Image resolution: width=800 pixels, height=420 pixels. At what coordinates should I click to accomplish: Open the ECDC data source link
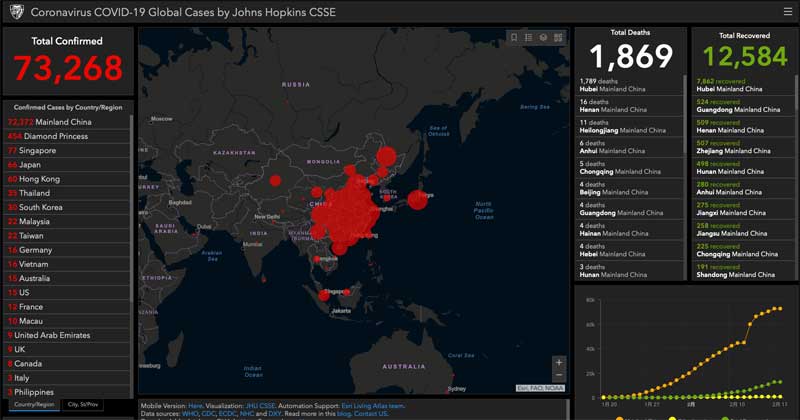coord(228,413)
